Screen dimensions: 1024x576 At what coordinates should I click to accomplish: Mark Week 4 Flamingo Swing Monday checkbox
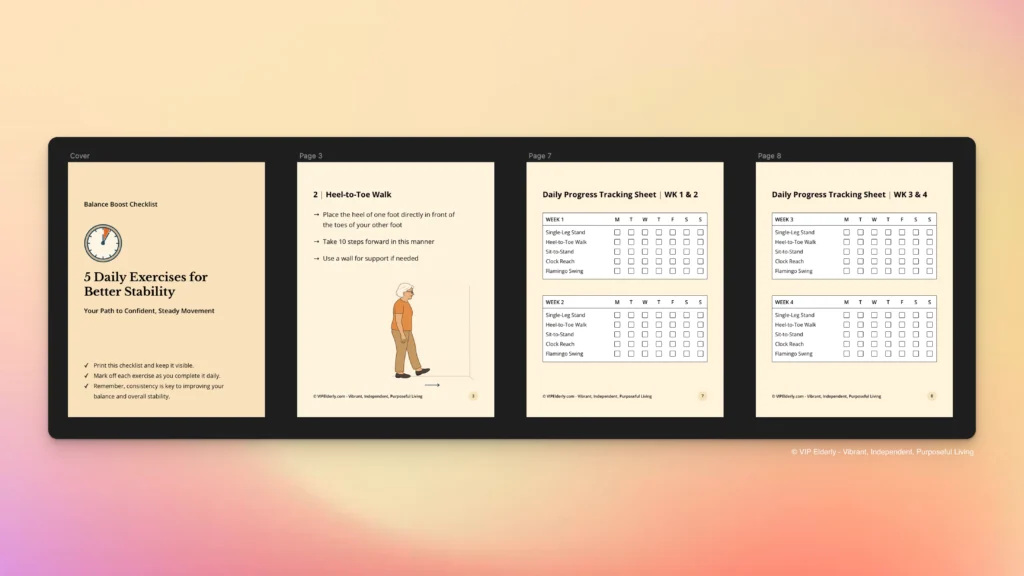pyautogui.click(x=846, y=354)
